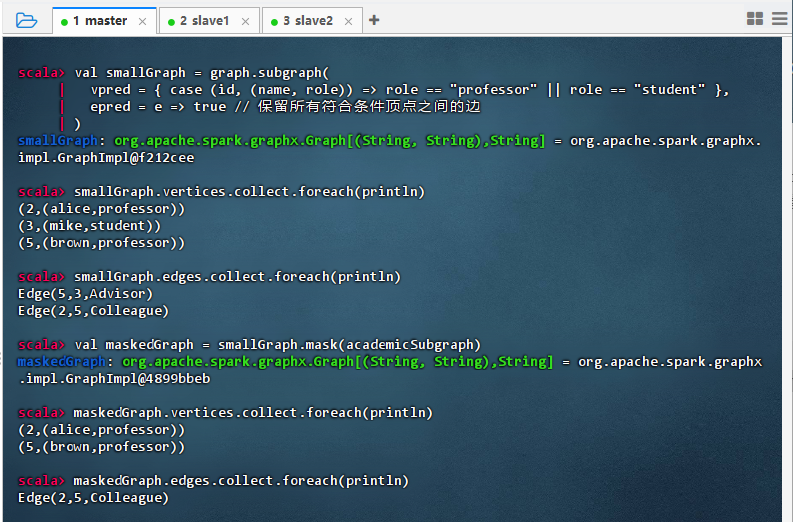Click the green status dot on slave1 tab
Screen dimensions: 793x522
tap(171, 22)
